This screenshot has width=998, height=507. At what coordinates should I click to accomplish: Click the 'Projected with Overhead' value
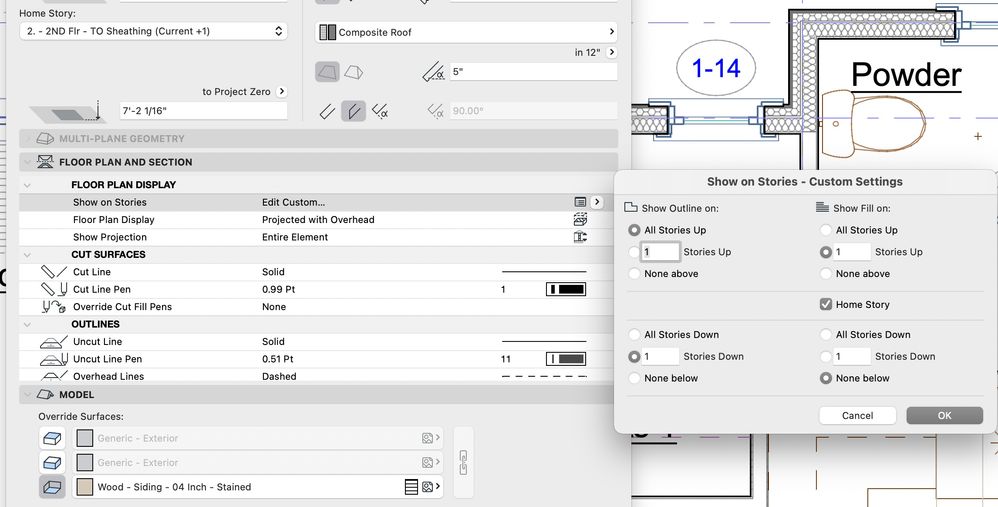(318, 219)
